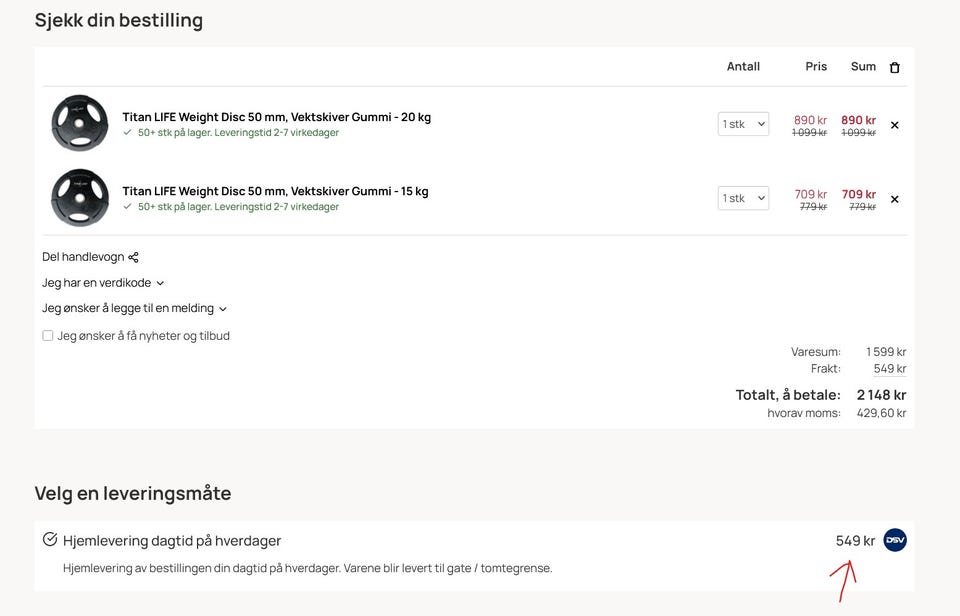
Task: Click the Totalt å betale amount 2 148 kr
Action: (x=882, y=395)
